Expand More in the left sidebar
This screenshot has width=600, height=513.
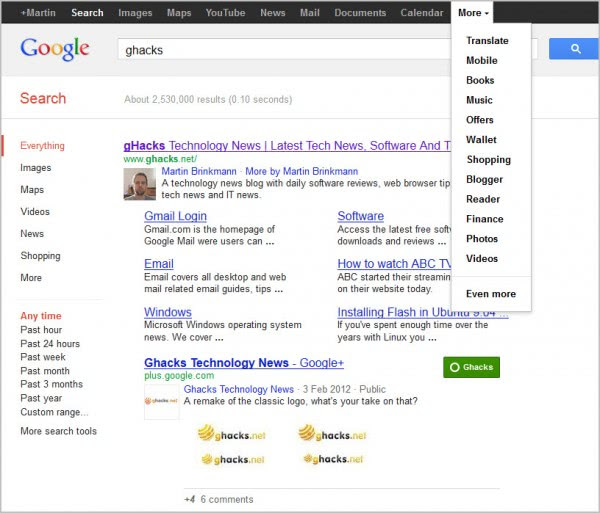tap(31, 278)
